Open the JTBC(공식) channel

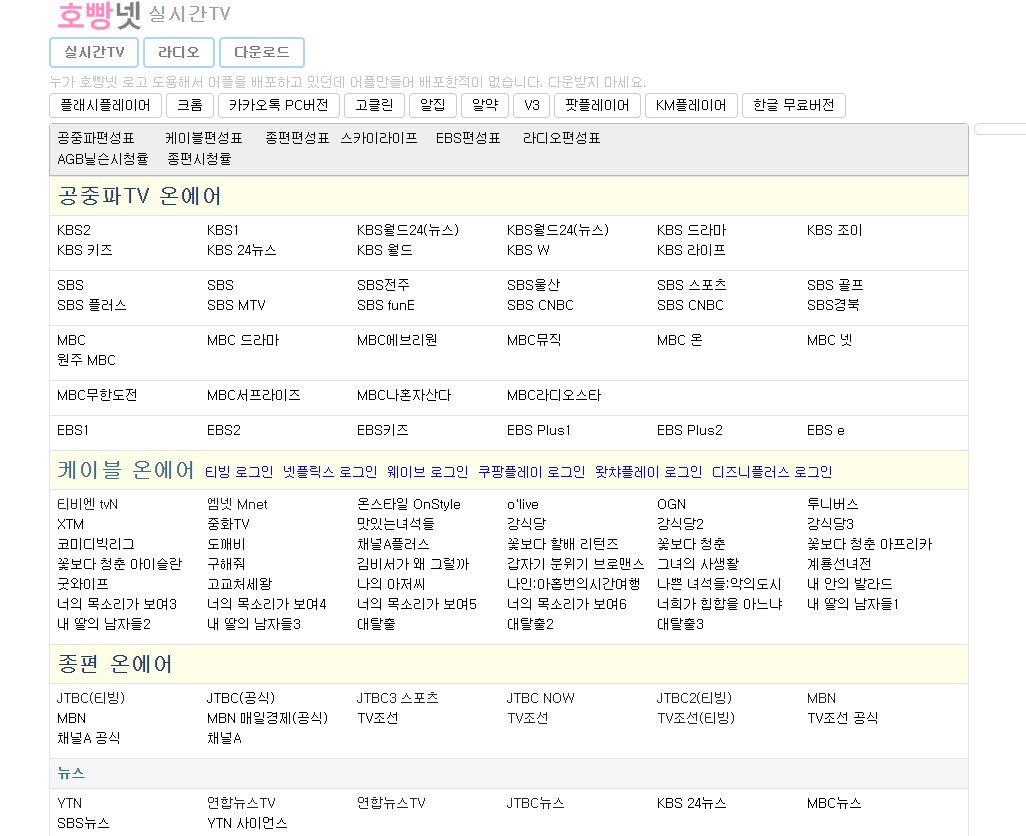coord(241,698)
